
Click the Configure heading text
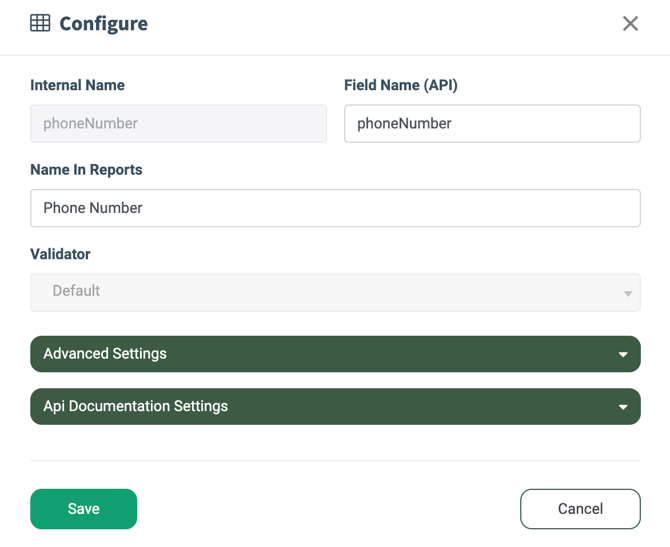[x=103, y=24]
